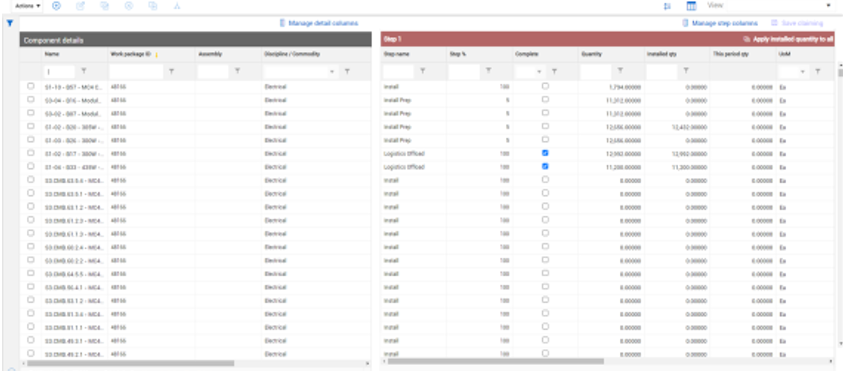Sort by the Name column header
843x371 pixels.
point(52,54)
